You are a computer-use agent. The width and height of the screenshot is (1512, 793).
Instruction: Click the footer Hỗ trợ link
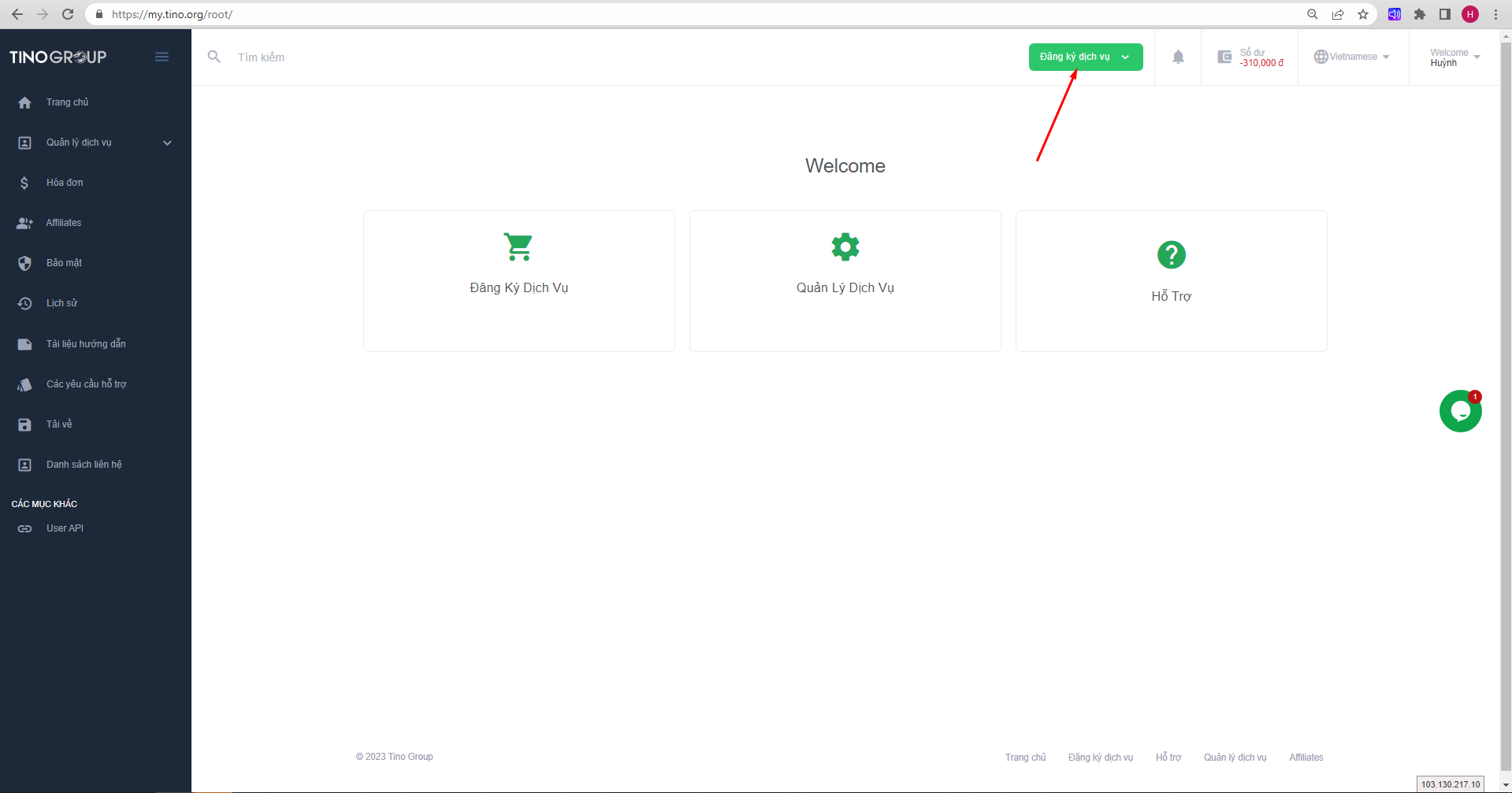tap(1168, 758)
